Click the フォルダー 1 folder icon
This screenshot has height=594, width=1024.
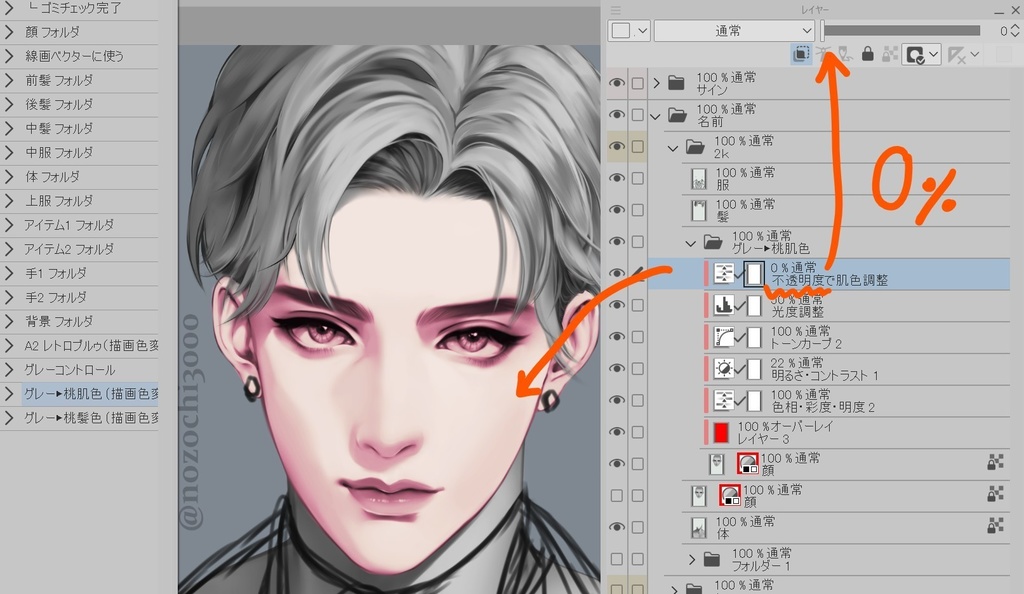(712, 559)
